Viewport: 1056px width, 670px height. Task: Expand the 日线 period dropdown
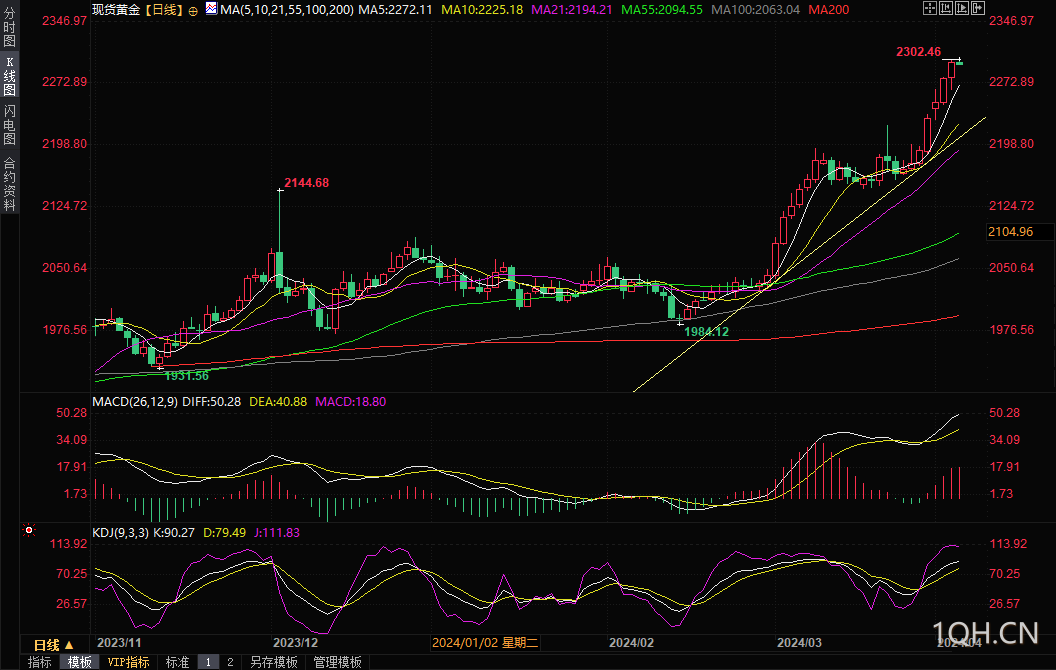pos(54,644)
